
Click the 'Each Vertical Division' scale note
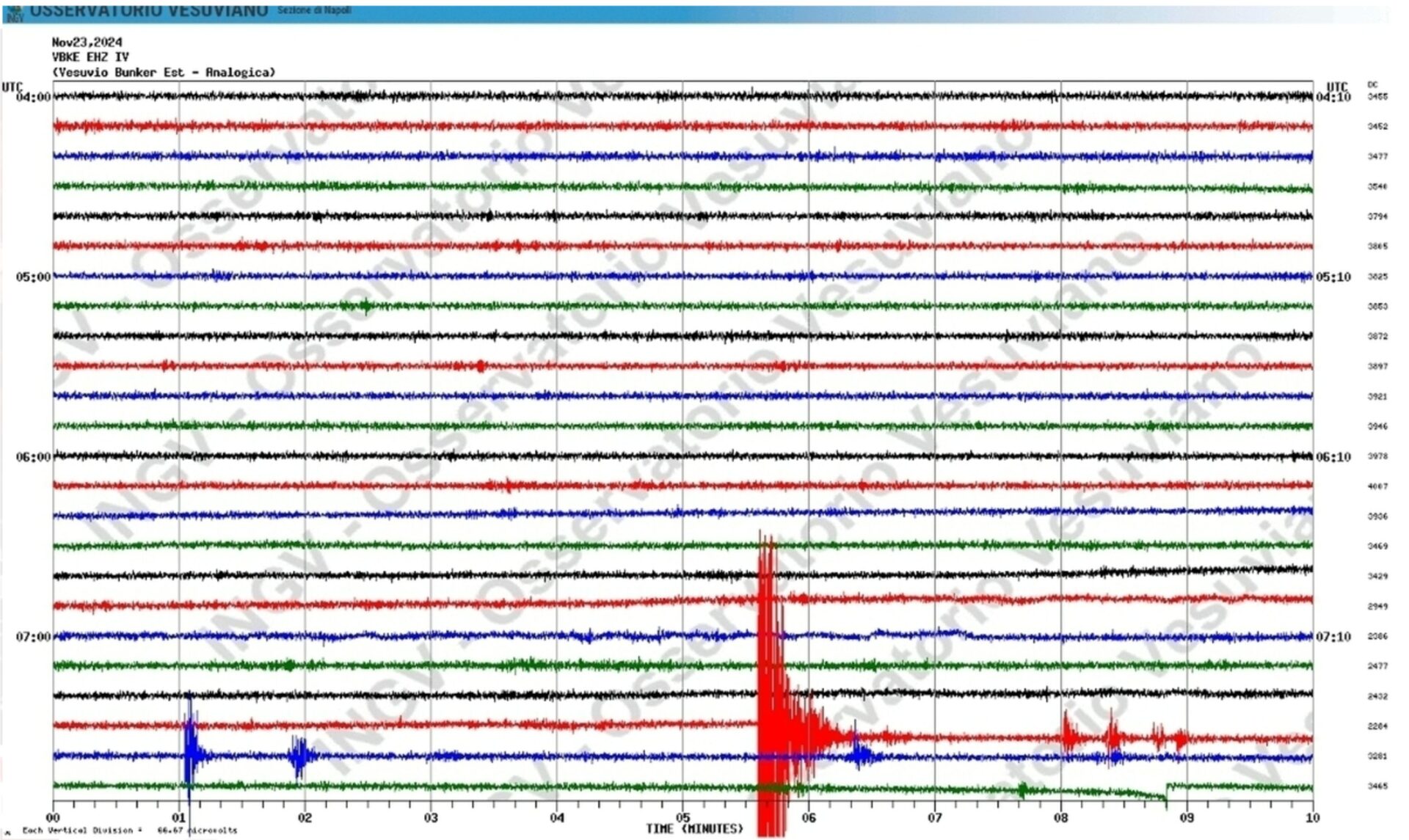pyautogui.click(x=130, y=830)
